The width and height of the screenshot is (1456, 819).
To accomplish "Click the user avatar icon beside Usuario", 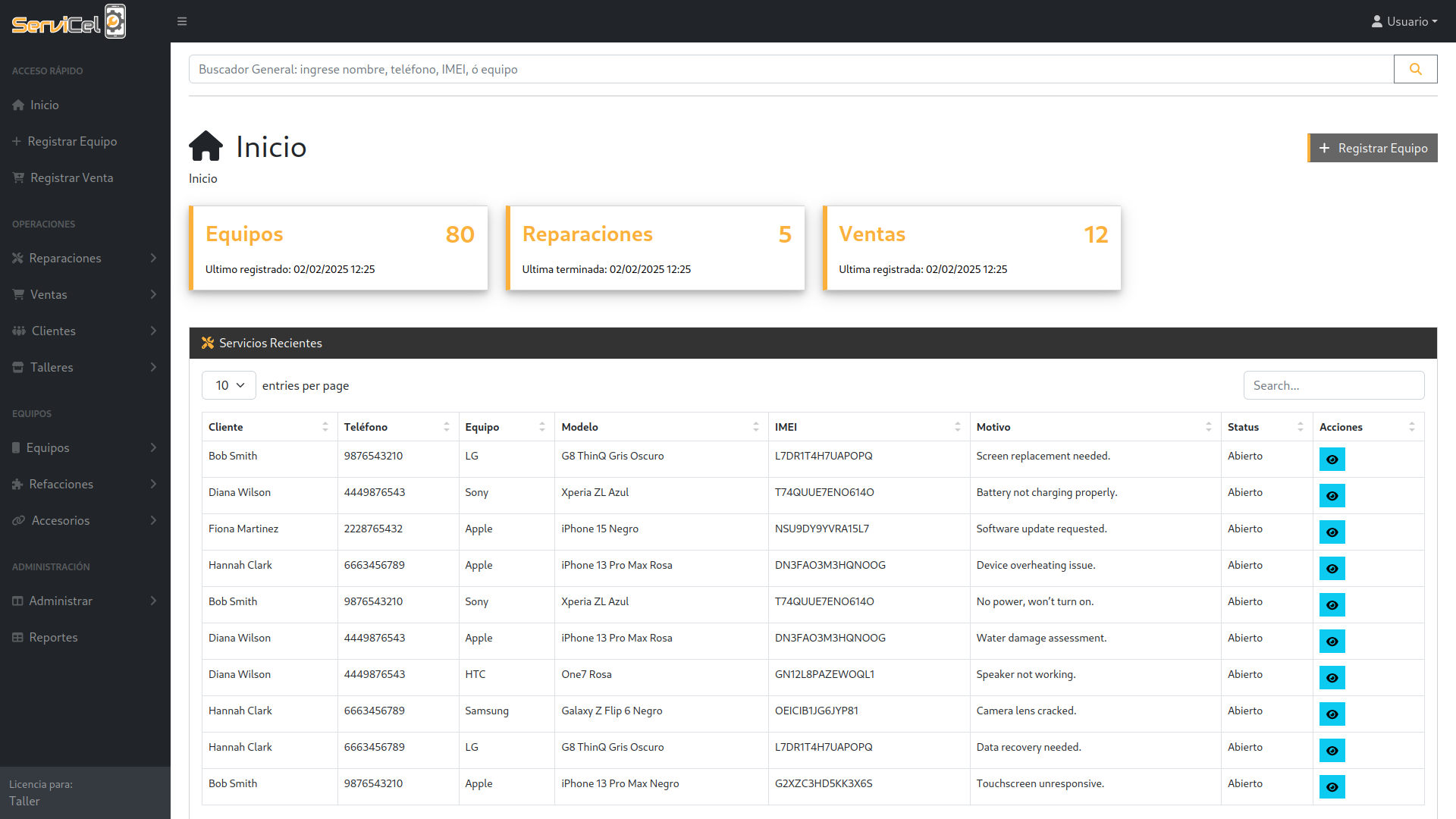I will (x=1377, y=21).
